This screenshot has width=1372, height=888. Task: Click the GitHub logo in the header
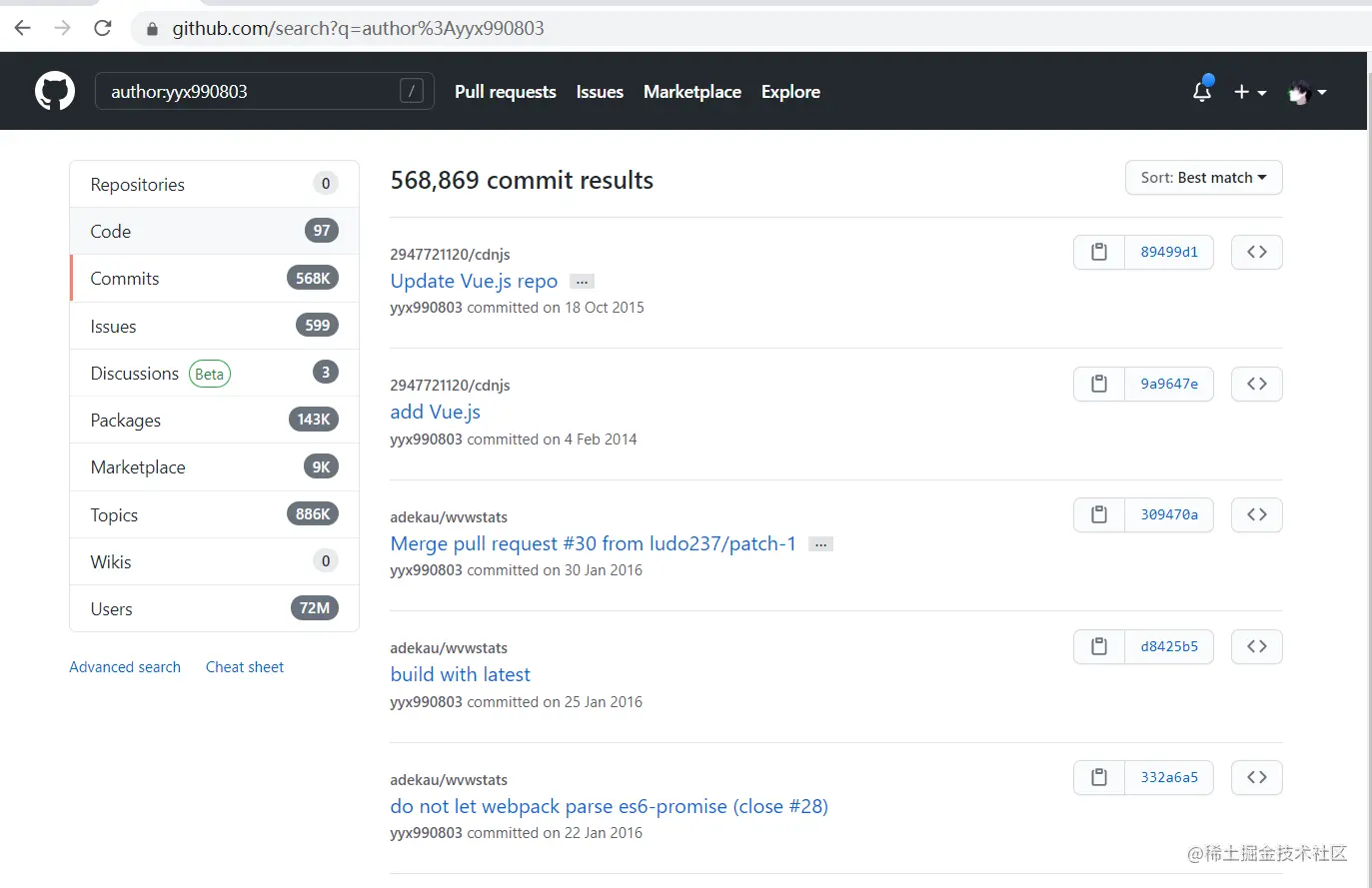click(54, 91)
